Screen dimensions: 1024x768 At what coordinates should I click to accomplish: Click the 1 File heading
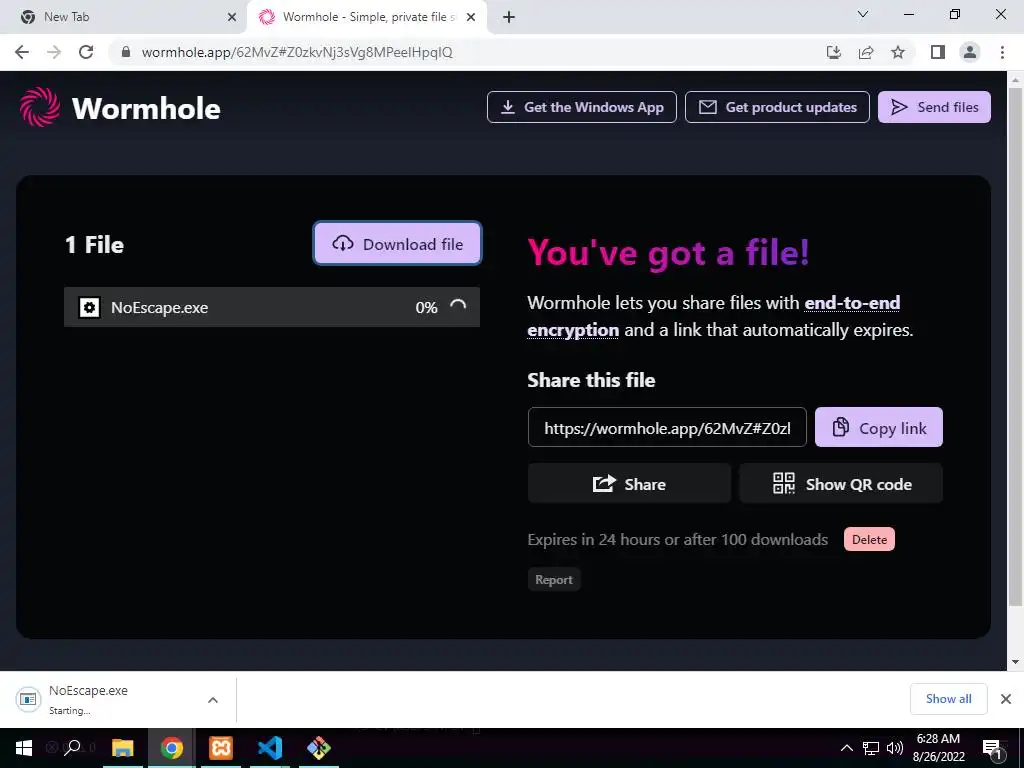[x=95, y=245]
